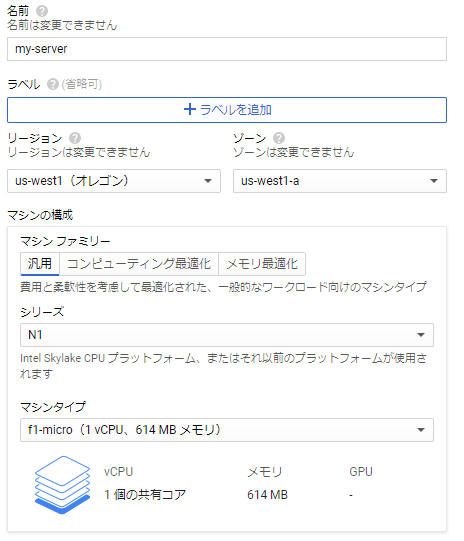464x541 pixels.
Task: Click the Intel Skylake CPU description text
Action: pos(223,366)
